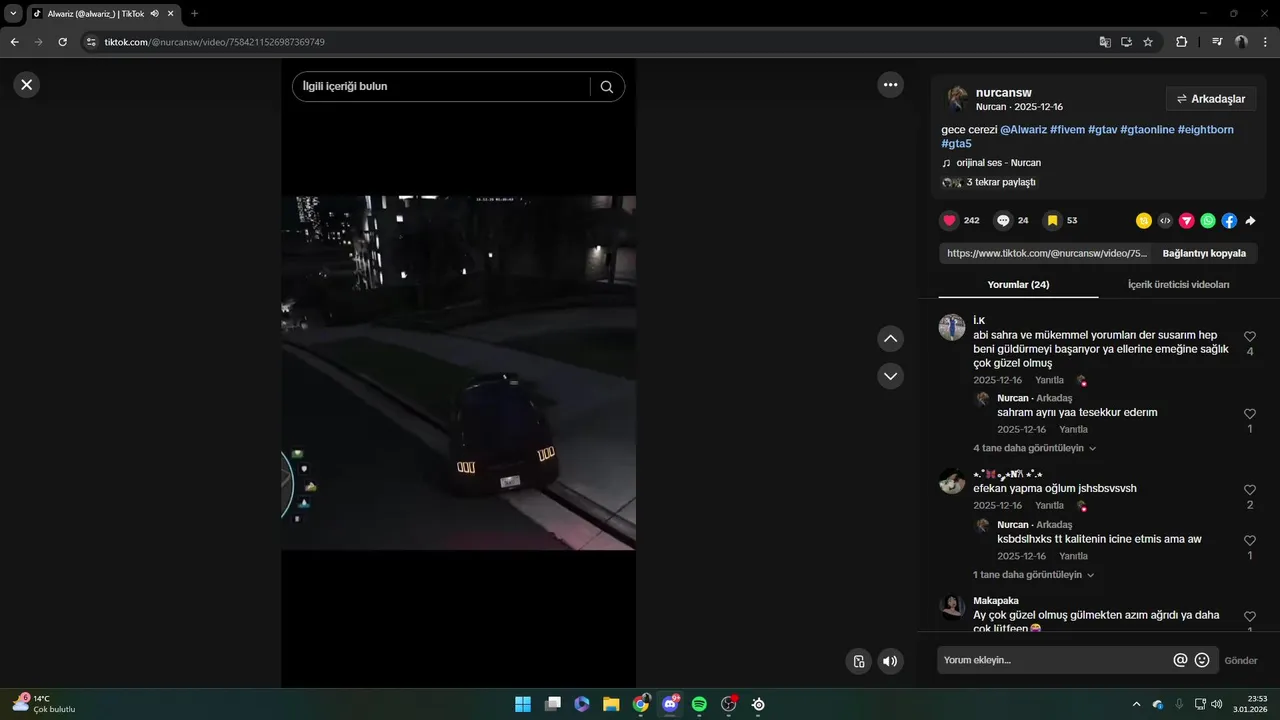Like Nurcan's 'sahram ayrı yaa' reply
Image resolution: width=1280 pixels, height=720 pixels.
[x=1250, y=414]
